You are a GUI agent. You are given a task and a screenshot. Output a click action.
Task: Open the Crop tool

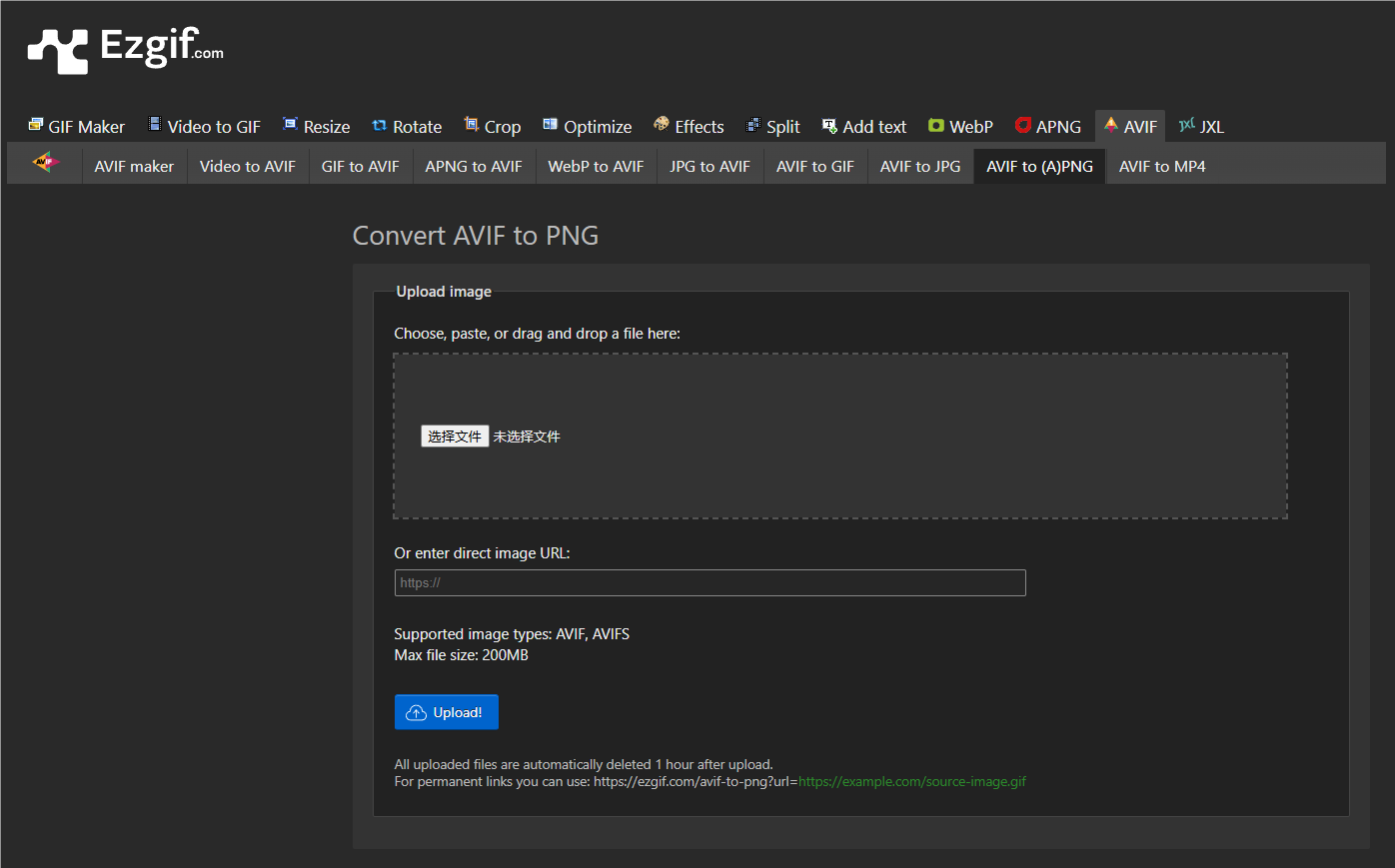[493, 127]
